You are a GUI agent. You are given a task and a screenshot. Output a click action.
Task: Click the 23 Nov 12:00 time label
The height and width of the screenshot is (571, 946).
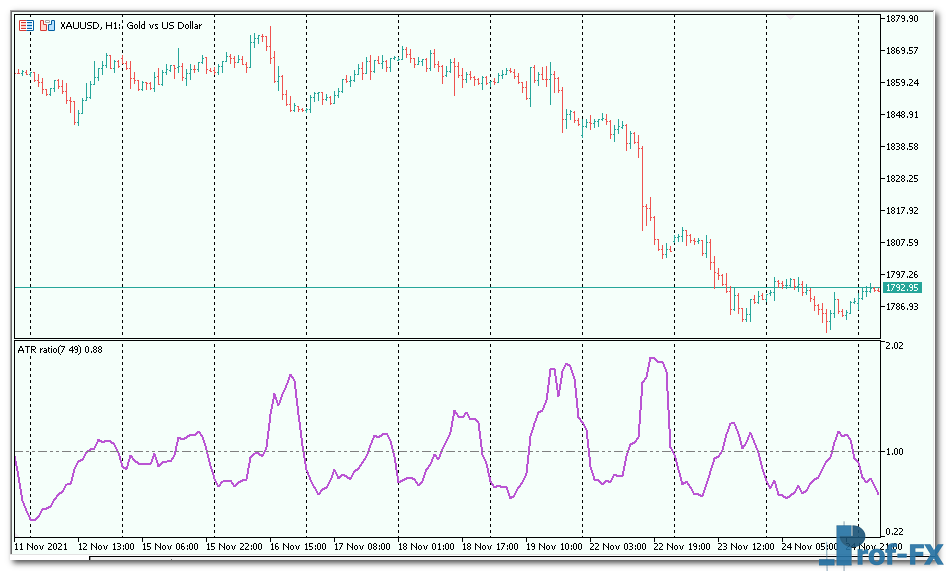746,547
